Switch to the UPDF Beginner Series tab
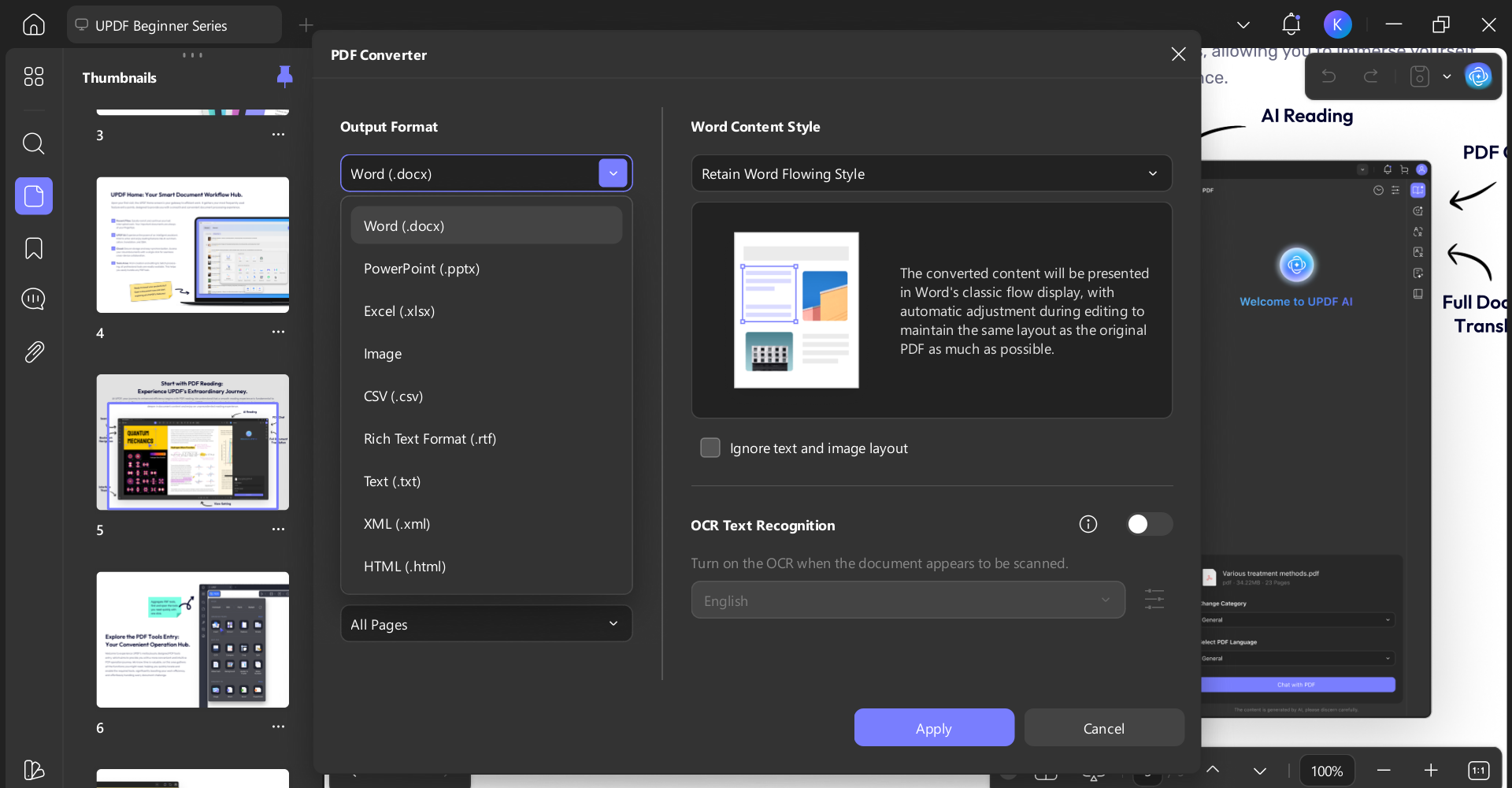 point(161,25)
